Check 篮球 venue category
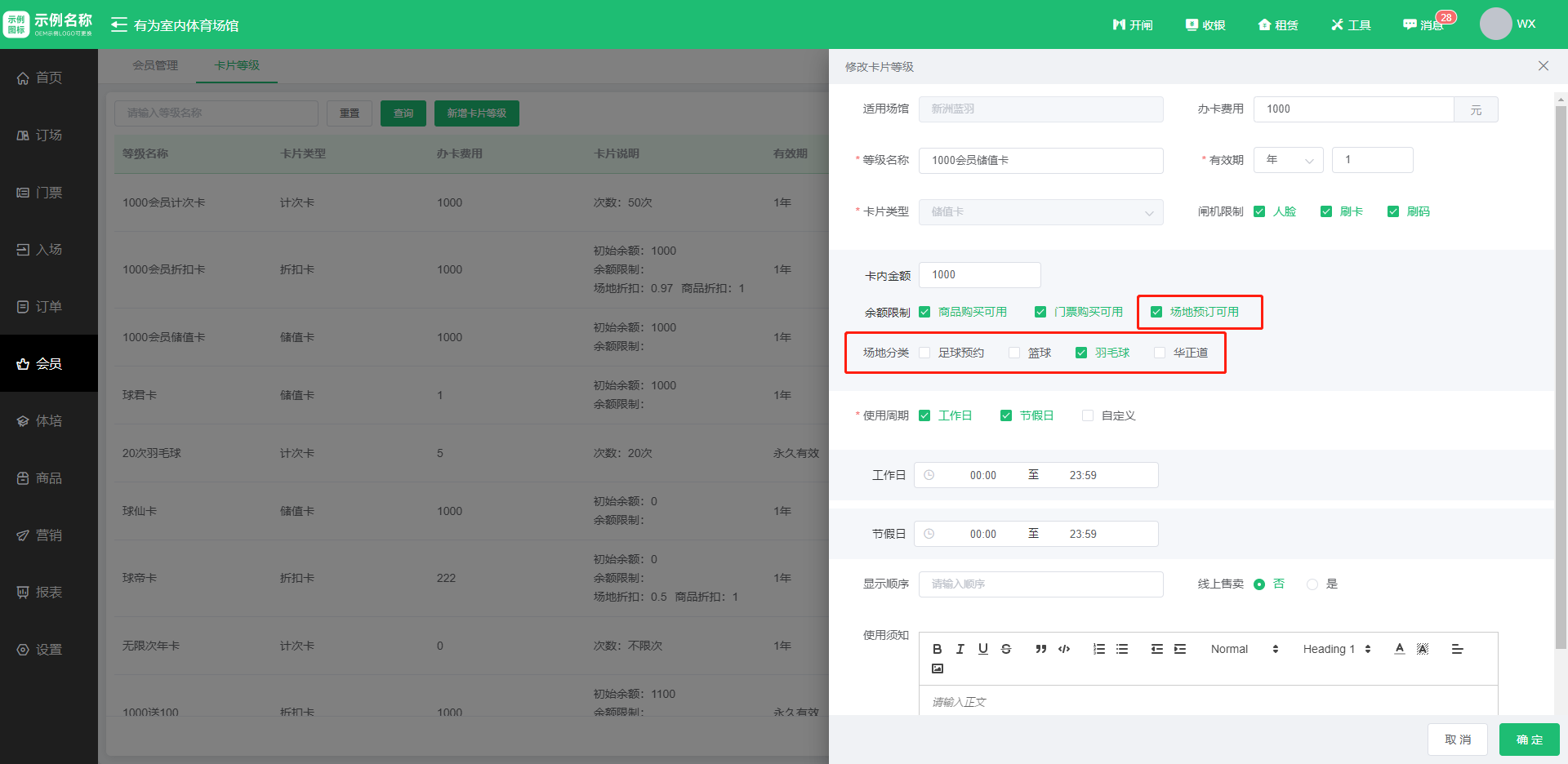Image resolution: width=1568 pixels, height=764 pixels. tap(1014, 353)
